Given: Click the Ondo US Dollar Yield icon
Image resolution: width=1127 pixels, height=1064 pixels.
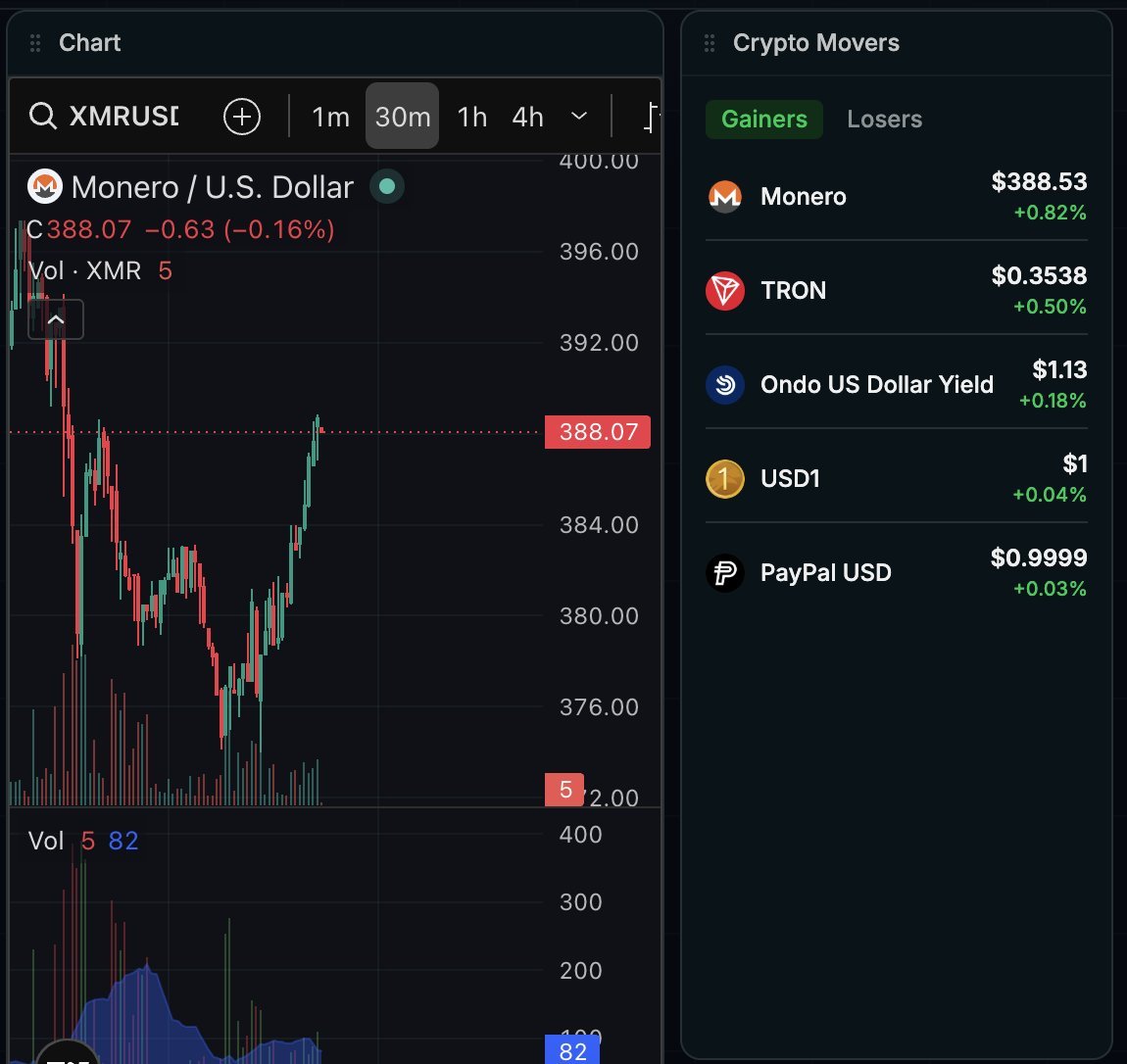Looking at the screenshot, I should [x=725, y=385].
